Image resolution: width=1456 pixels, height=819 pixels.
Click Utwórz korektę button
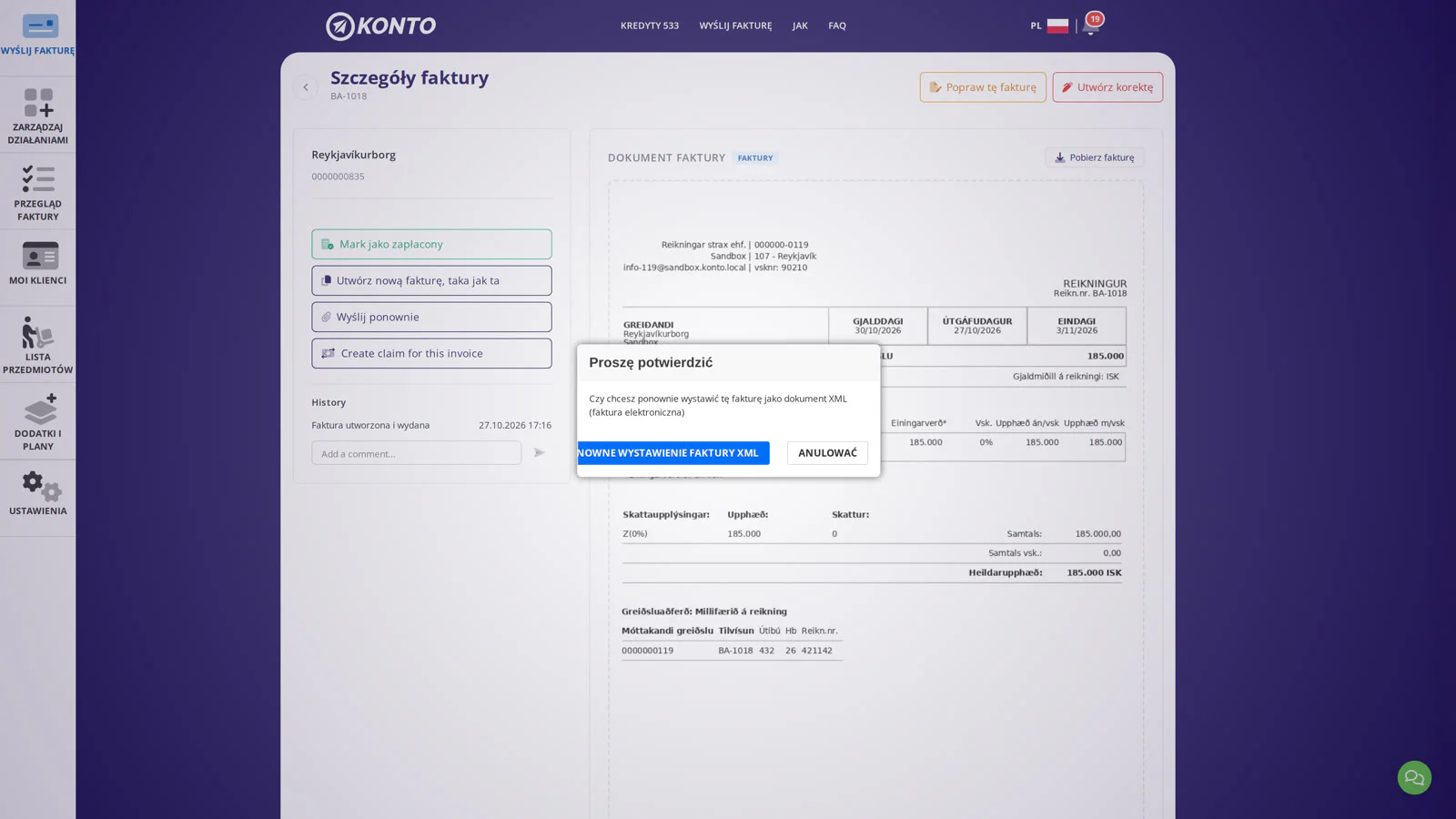[1107, 87]
